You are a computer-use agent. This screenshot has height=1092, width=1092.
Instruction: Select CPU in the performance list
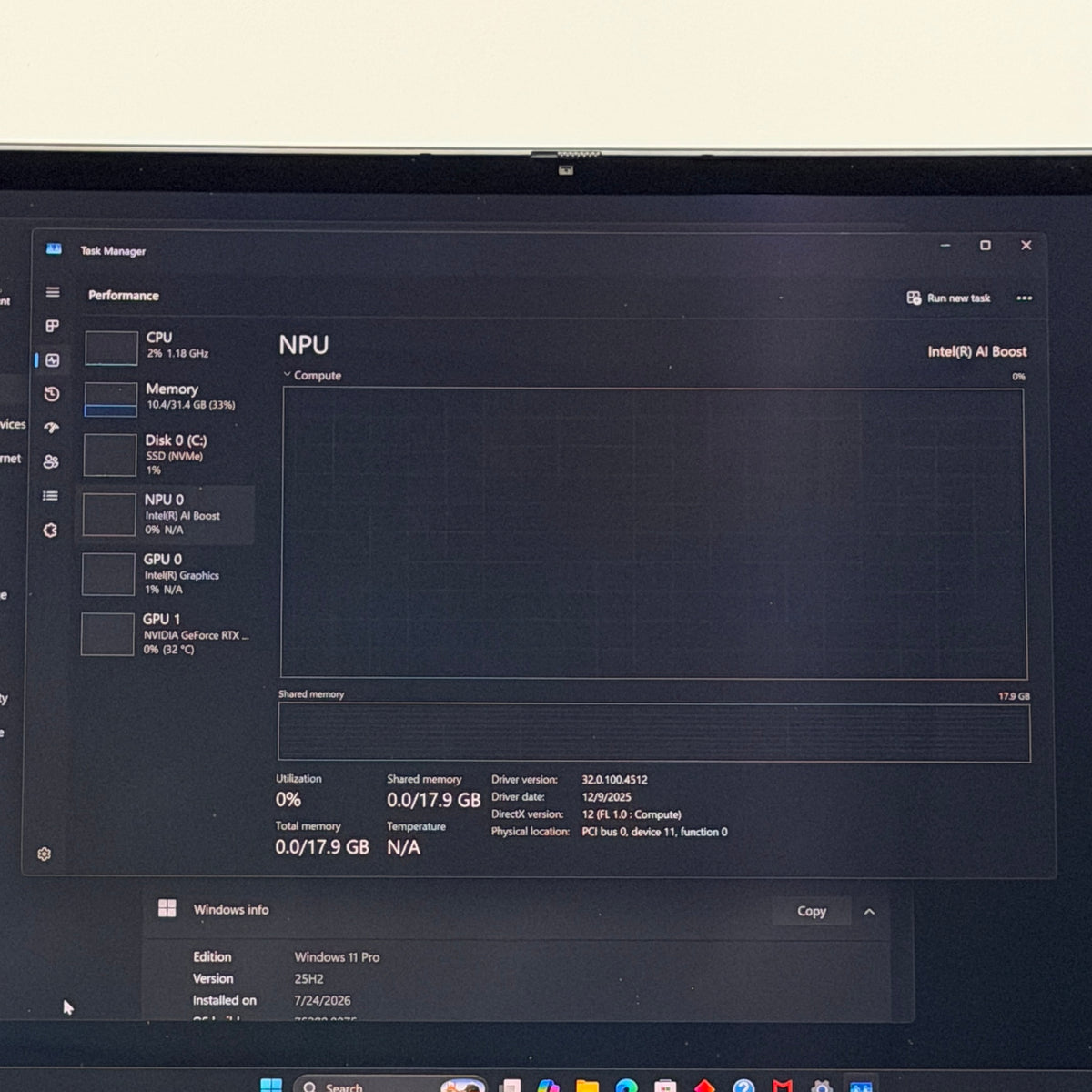click(x=169, y=346)
